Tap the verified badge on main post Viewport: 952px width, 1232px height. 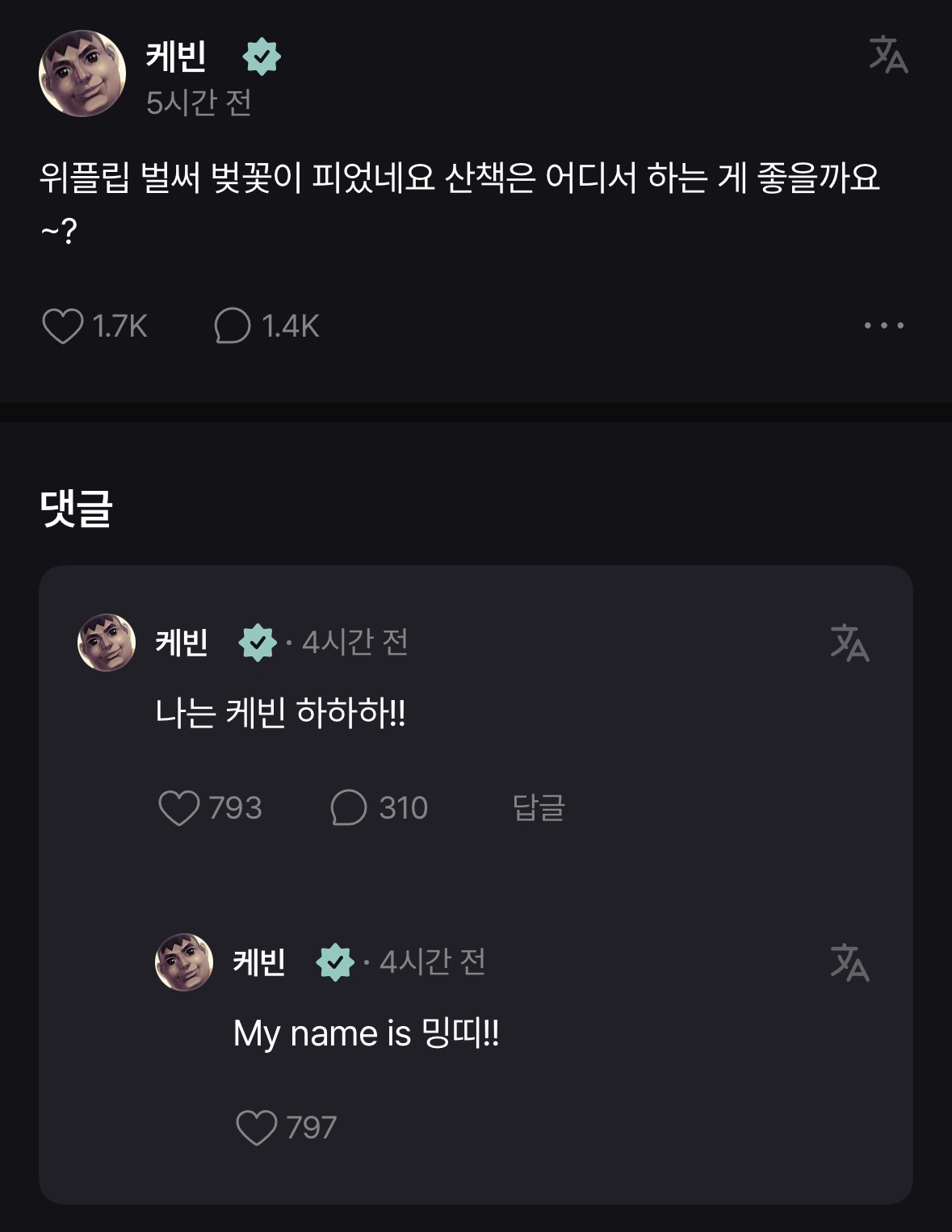(x=261, y=57)
